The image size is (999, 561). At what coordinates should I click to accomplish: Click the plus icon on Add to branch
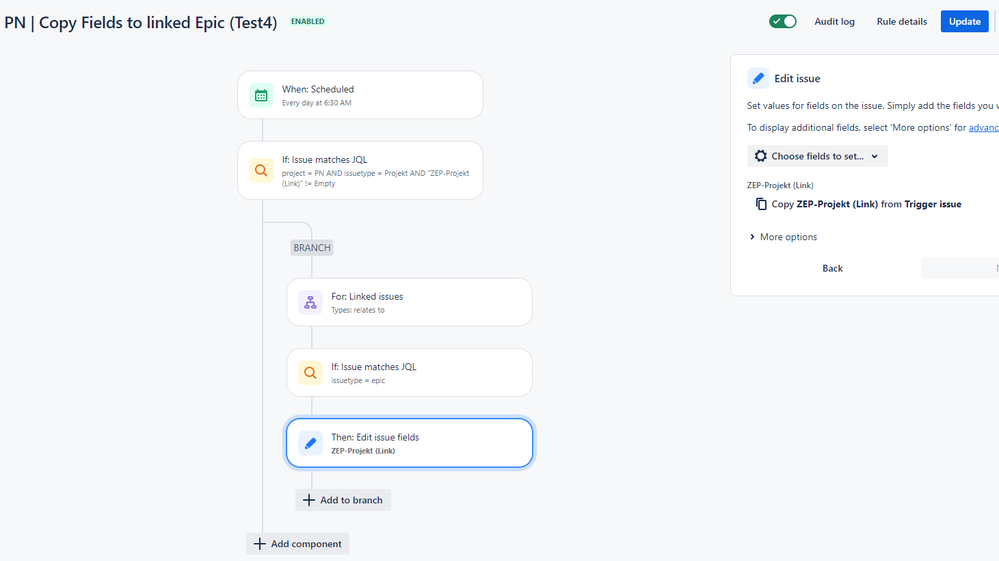309,500
